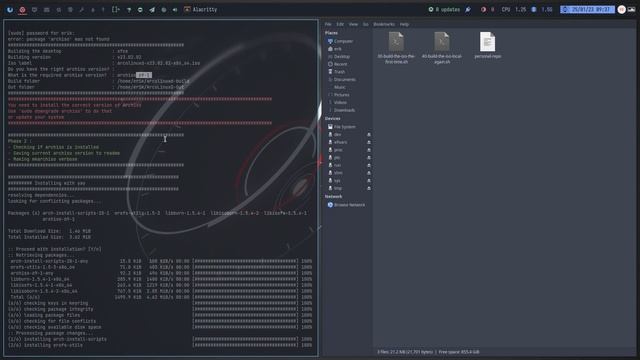Click the round avatar icon in system tray

(621, 9)
